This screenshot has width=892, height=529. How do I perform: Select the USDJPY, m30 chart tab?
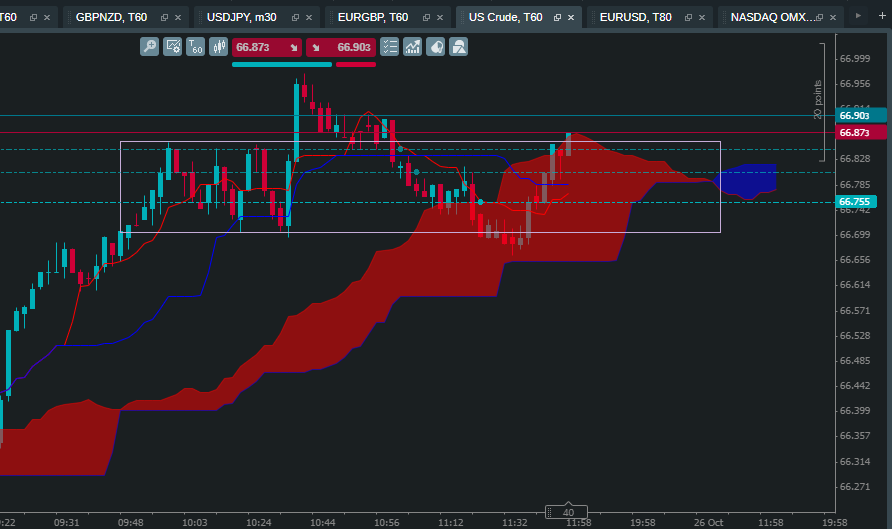click(x=242, y=17)
